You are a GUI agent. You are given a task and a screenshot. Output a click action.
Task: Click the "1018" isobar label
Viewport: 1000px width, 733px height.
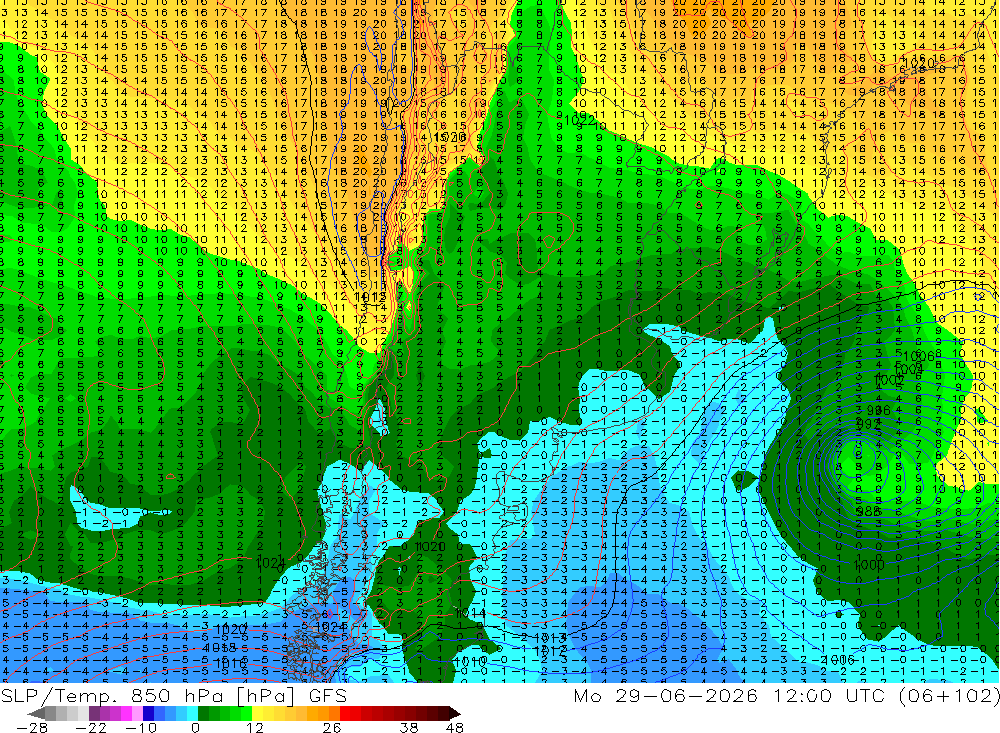tap(220, 648)
